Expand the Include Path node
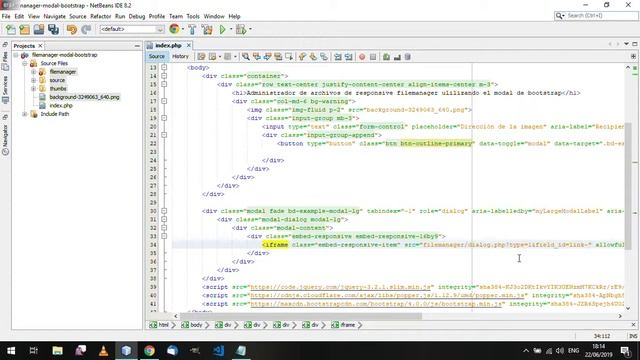 click(24, 114)
